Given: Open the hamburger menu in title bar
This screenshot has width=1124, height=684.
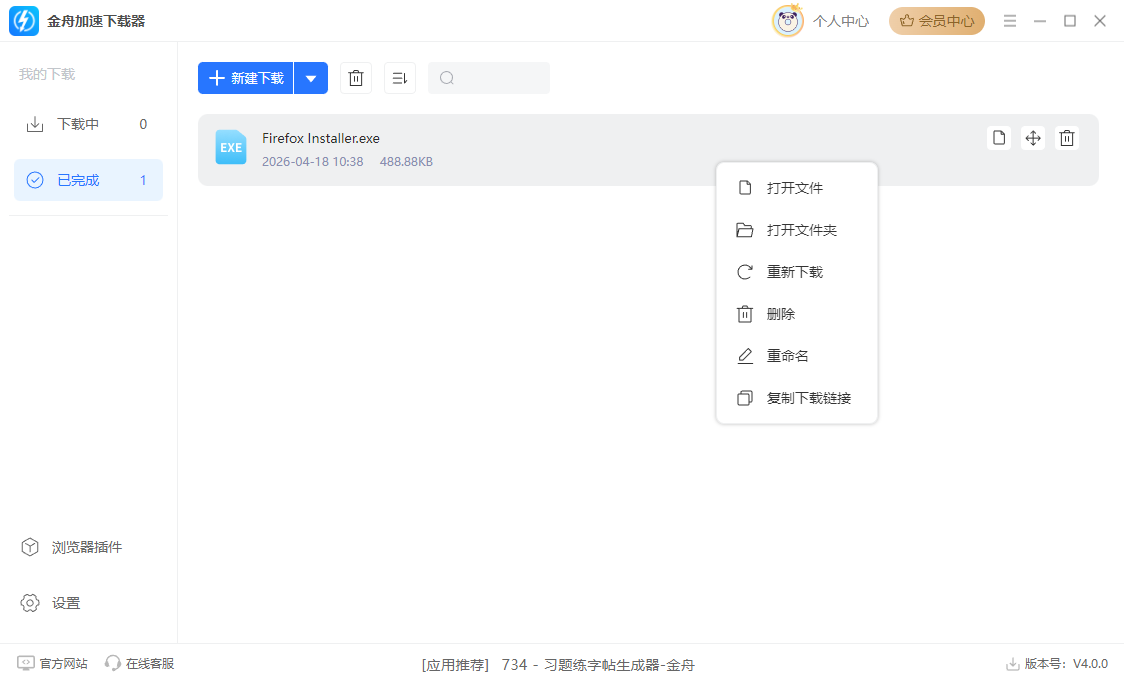Looking at the screenshot, I should point(1010,19).
